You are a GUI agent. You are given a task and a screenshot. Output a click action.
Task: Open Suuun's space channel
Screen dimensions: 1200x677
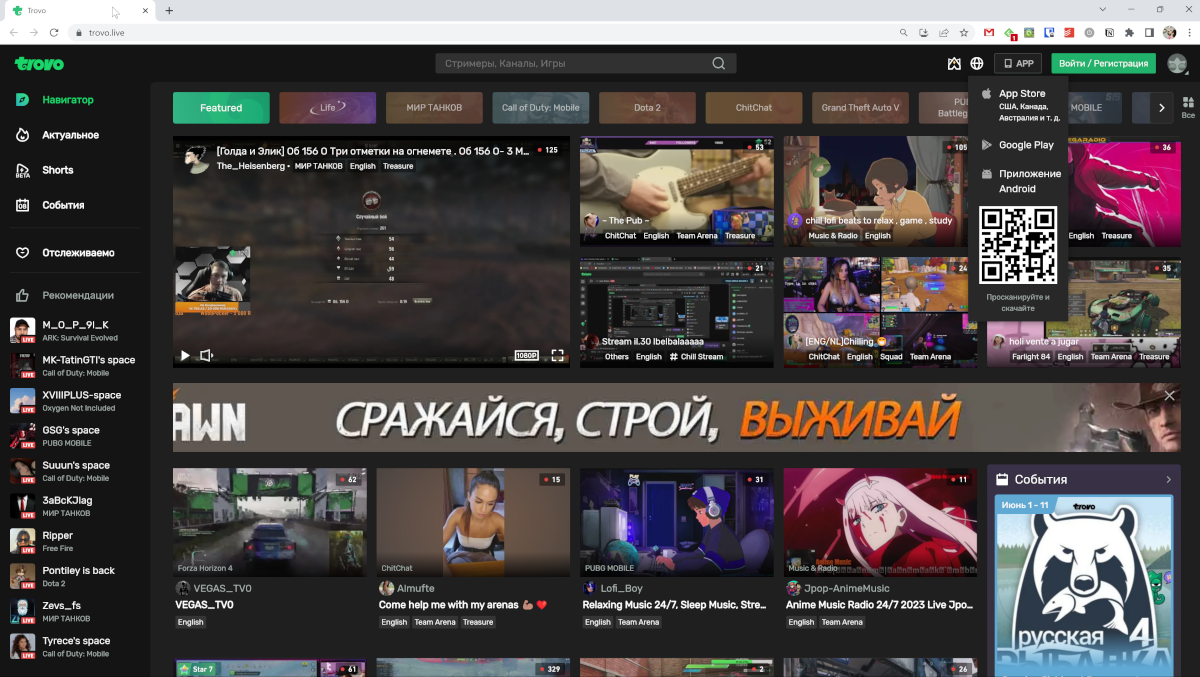pyautogui.click(x=75, y=470)
